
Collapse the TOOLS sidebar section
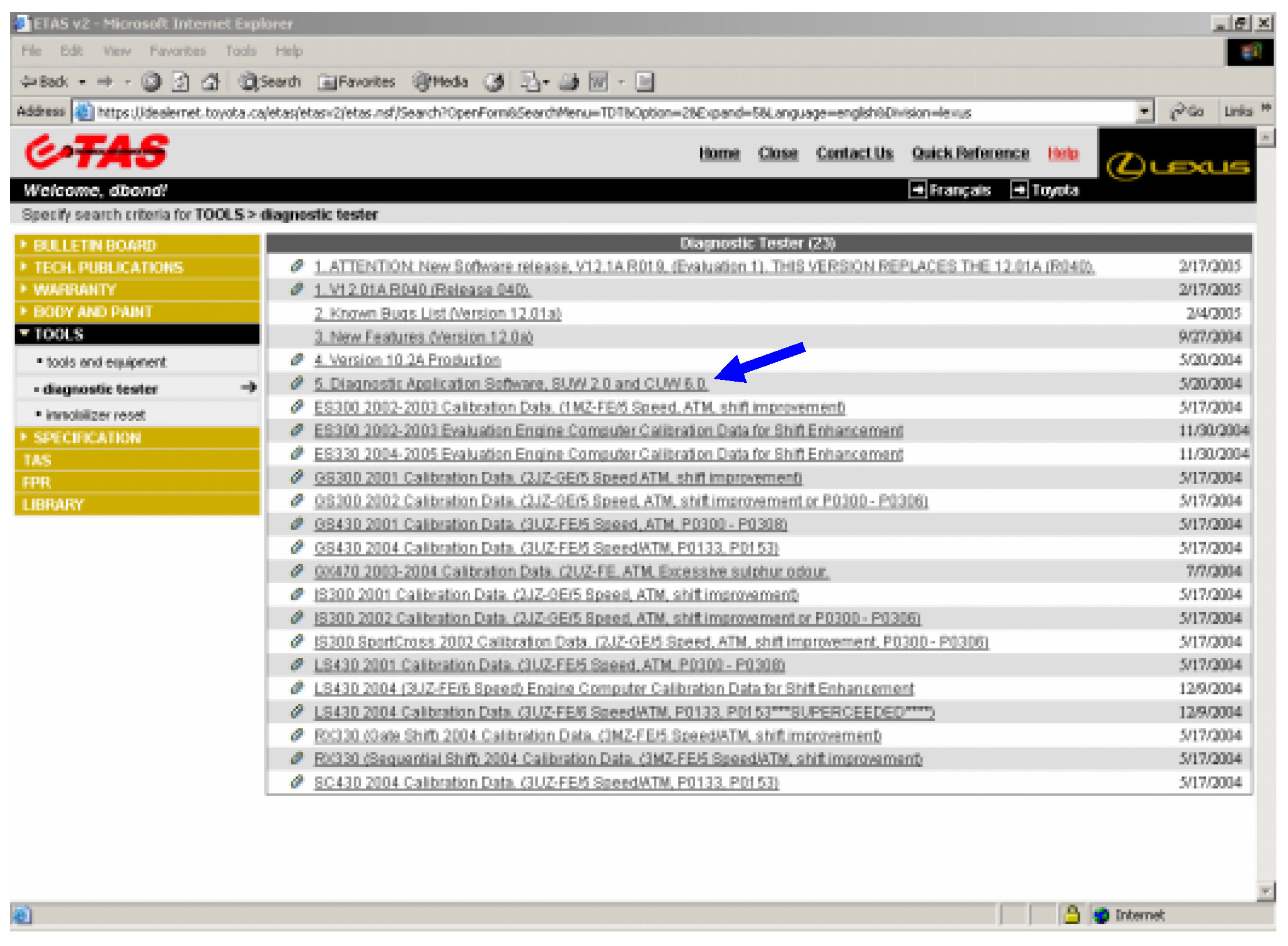58,334
